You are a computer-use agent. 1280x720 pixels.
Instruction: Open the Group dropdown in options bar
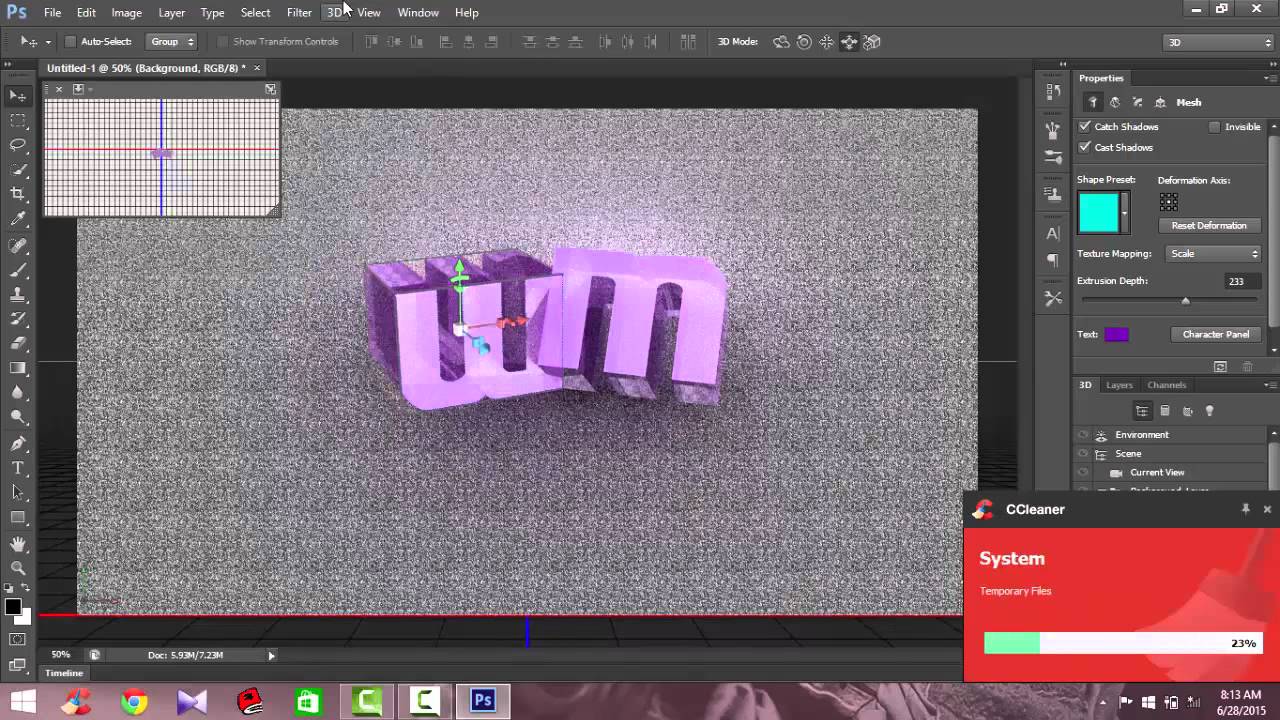tap(172, 42)
